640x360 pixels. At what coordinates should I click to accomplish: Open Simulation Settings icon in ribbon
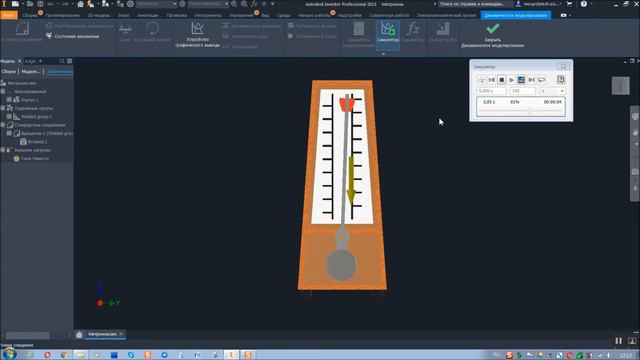click(x=358, y=29)
